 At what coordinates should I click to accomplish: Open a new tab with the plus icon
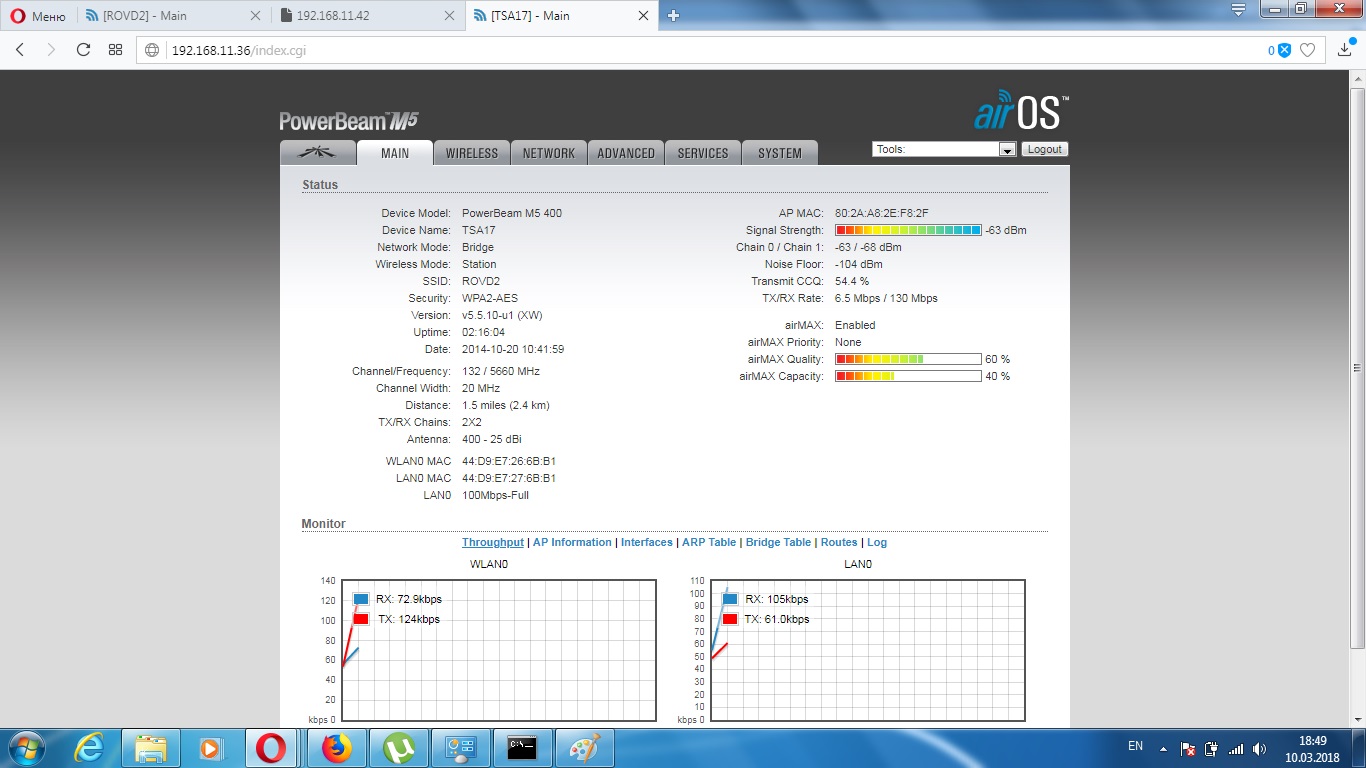[673, 16]
